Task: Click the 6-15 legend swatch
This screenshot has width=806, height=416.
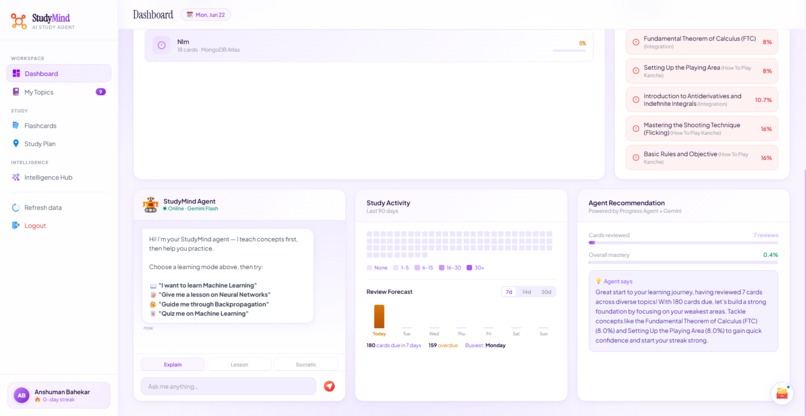Action: [417, 268]
